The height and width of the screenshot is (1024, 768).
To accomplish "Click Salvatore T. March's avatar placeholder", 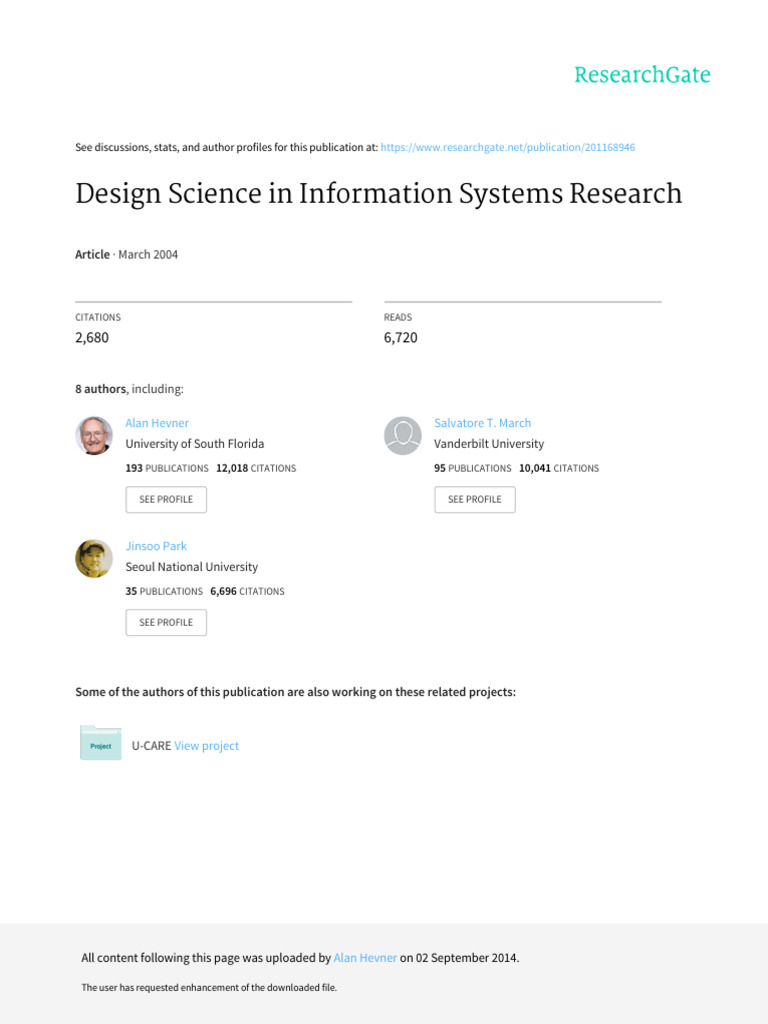I will click(x=403, y=435).
